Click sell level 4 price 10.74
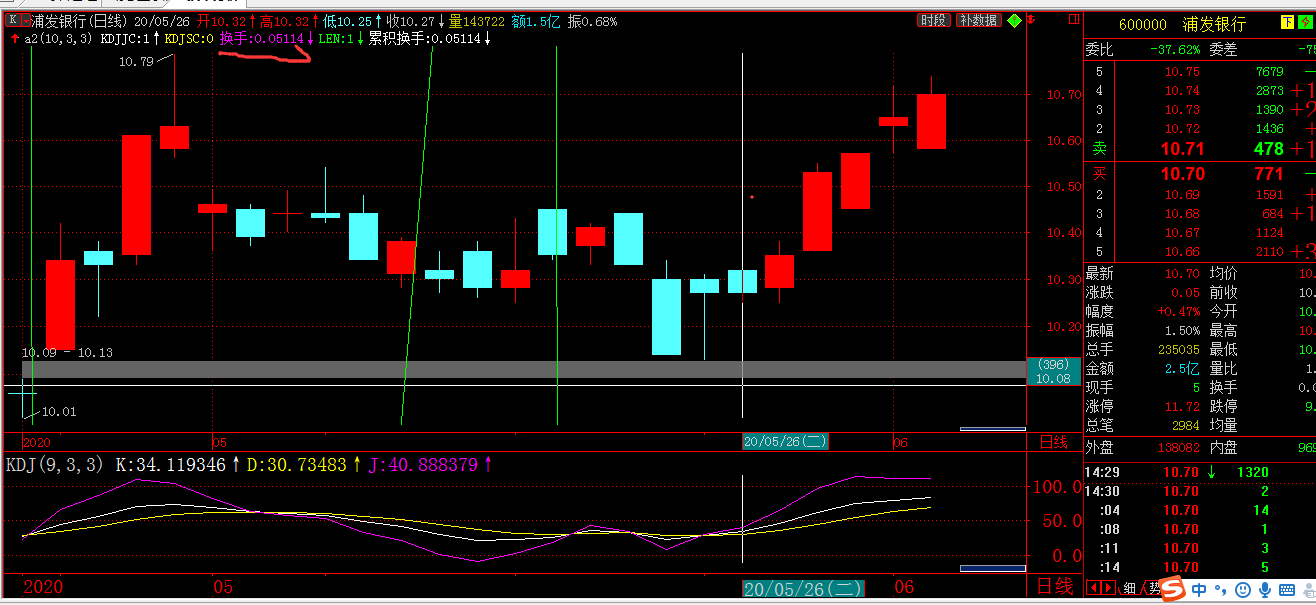This screenshot has height=605, width=1316. tap(1182, 91)
